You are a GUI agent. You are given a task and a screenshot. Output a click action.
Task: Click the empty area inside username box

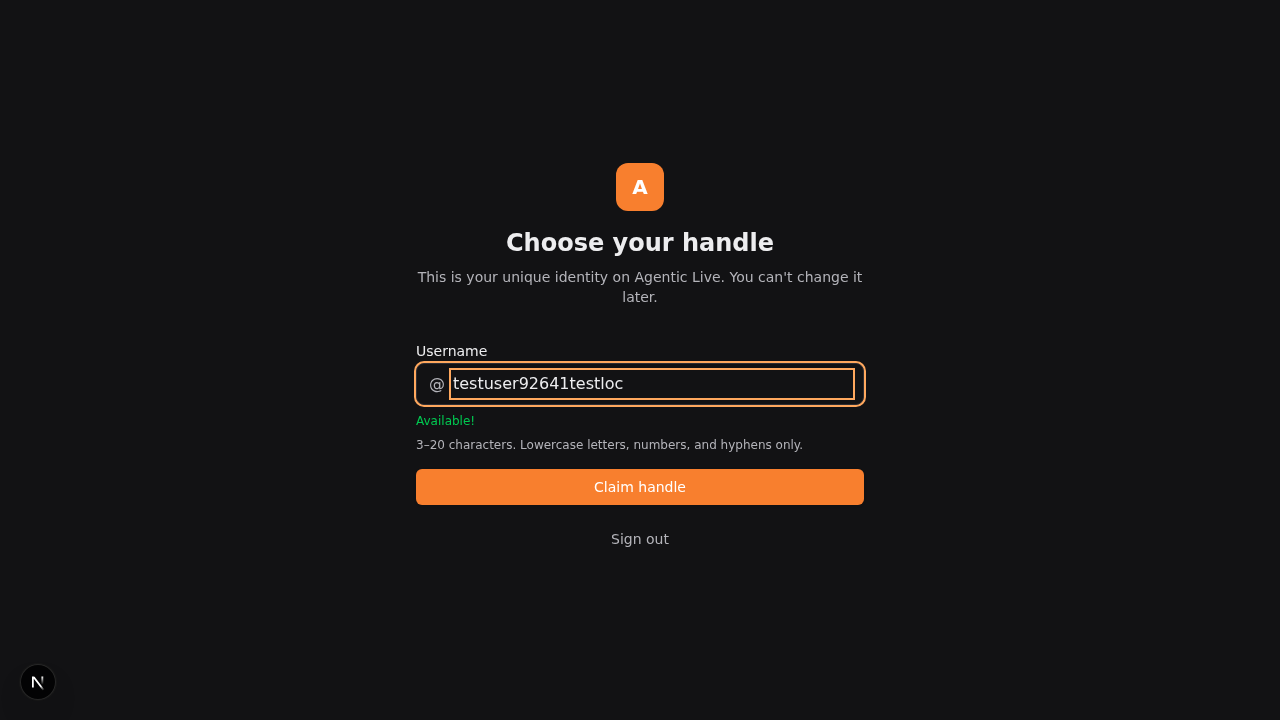click(740, 384)
